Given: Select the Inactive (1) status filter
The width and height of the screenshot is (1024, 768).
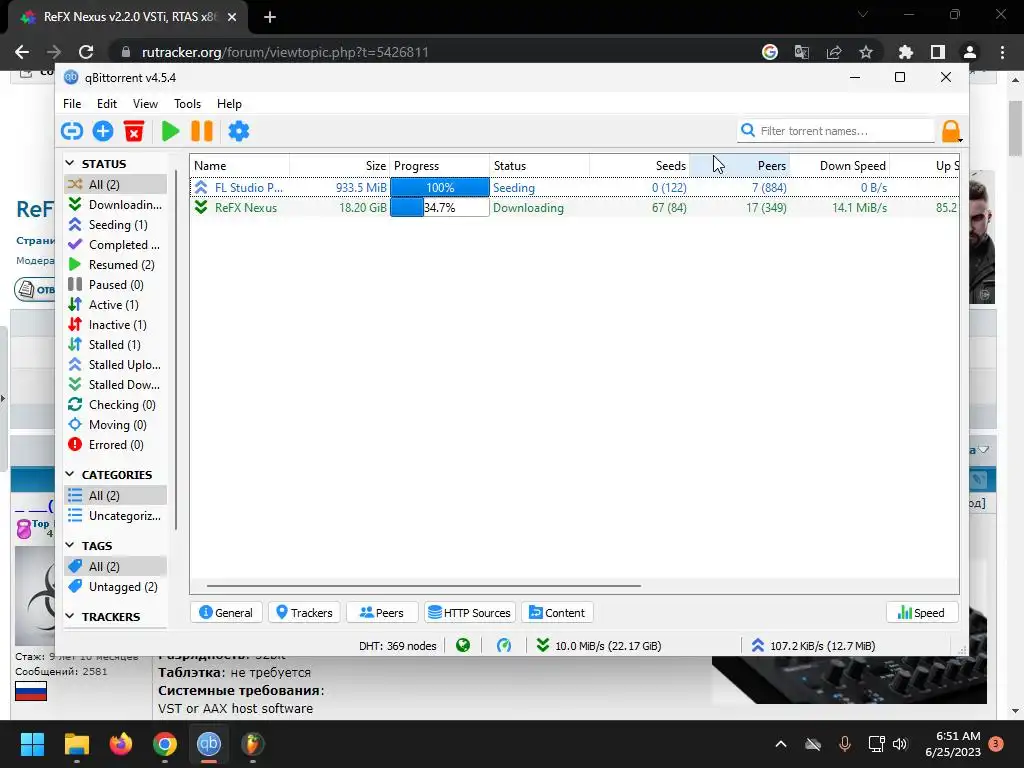Looking at the screenshot, I should click(116, 325).
